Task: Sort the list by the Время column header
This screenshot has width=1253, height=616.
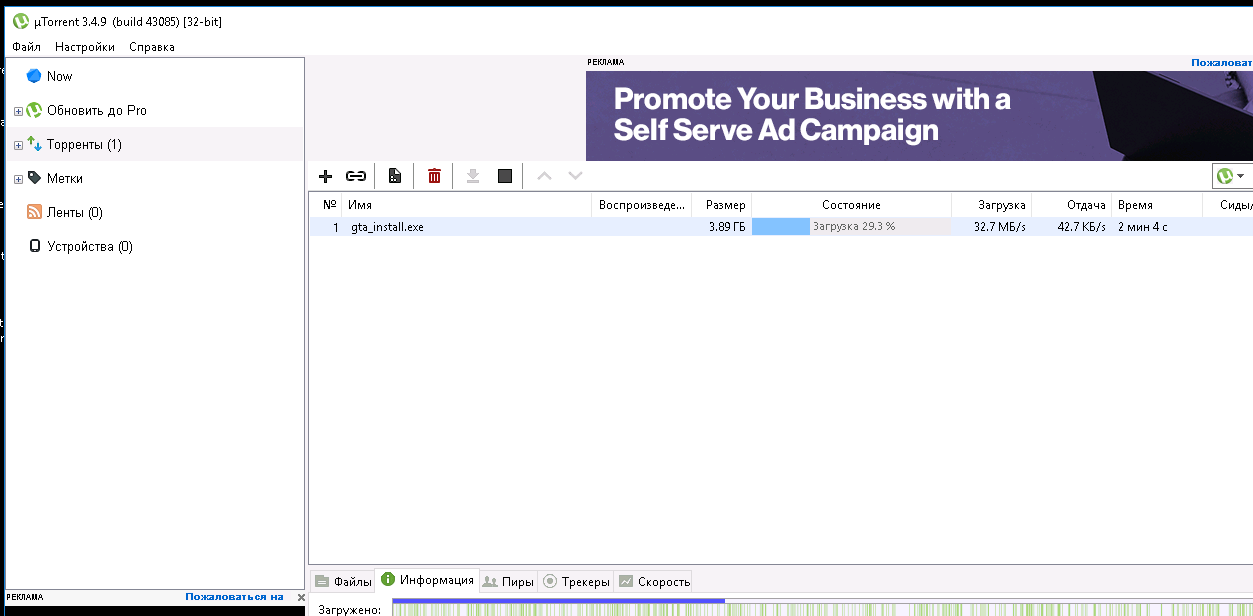Action: (1157, 205)
